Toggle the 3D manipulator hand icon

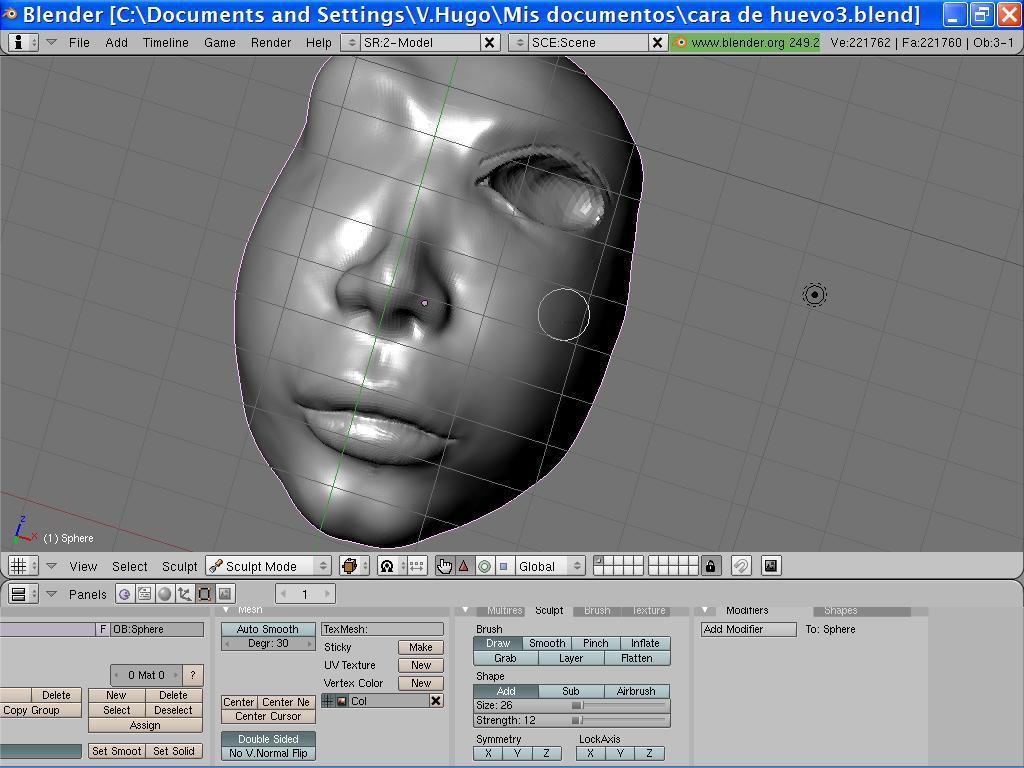(x=445, y=566)
